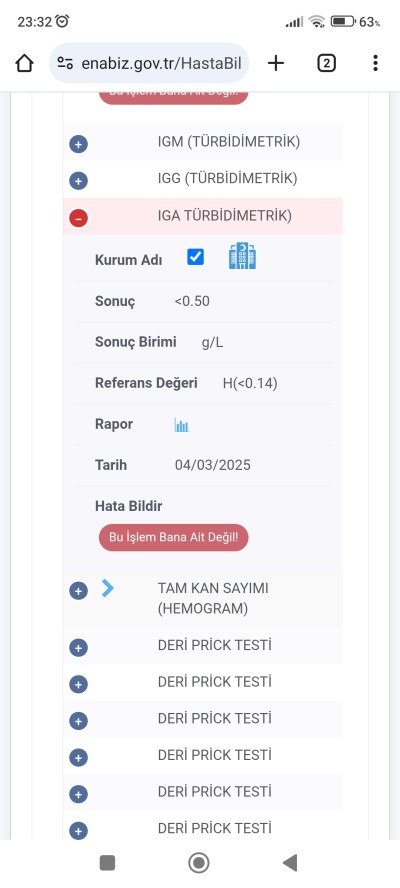The height and width of the screenshot is (888, 400).
Task: Tap the Android recent apps square button
Action: tap(107, 863)
